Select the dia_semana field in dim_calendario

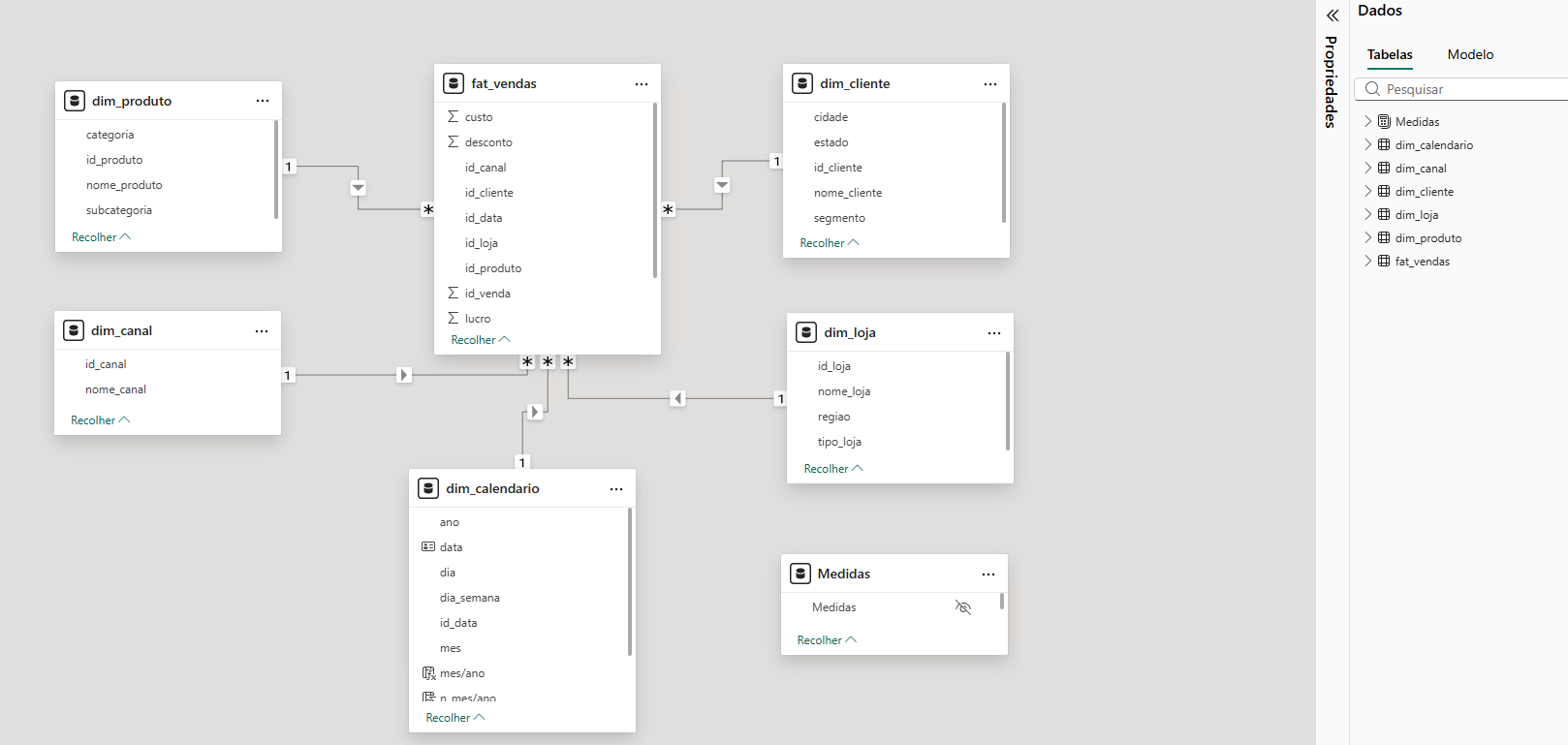[x=469, y=598]
